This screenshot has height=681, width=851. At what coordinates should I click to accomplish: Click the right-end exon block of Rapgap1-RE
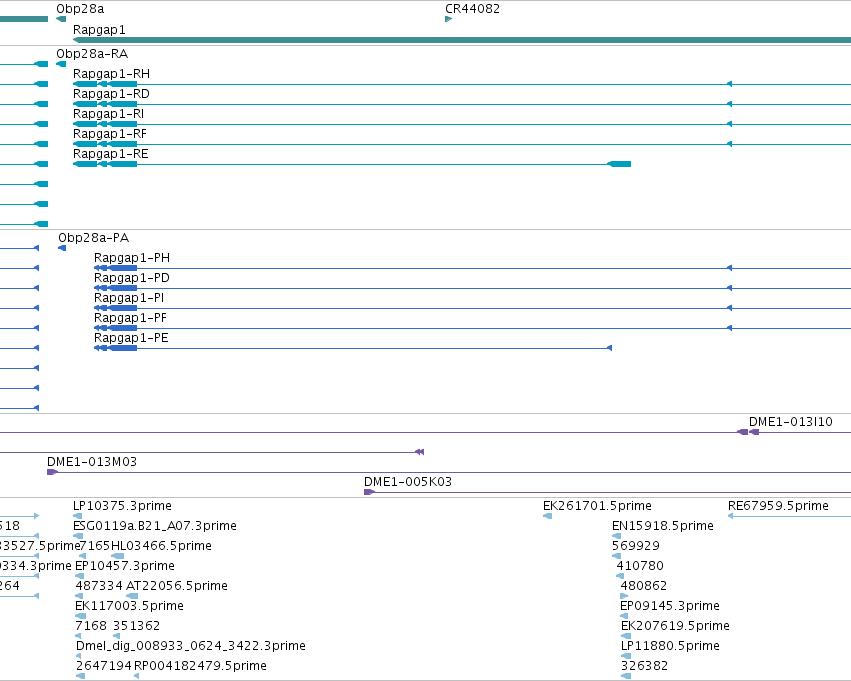619,164
